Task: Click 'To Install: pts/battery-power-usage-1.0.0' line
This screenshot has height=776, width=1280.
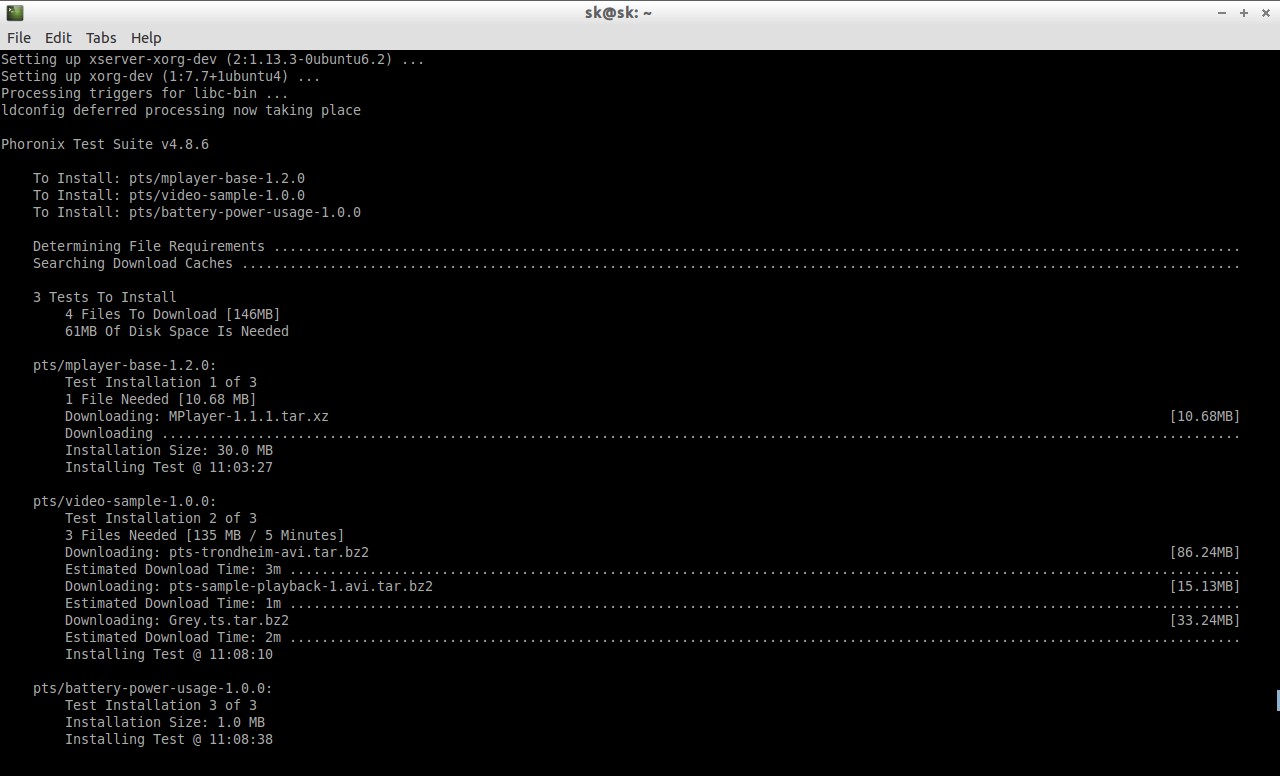Action: (197, 212)
